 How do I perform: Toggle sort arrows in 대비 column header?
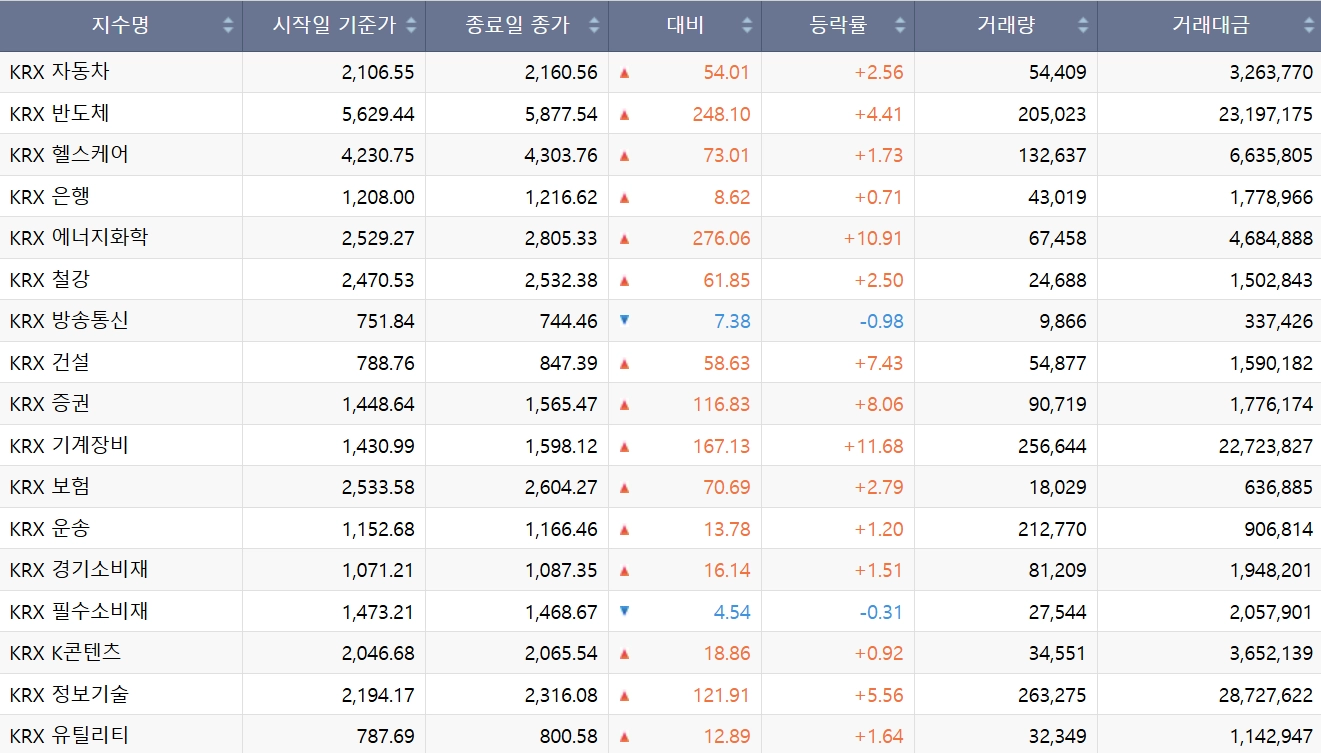[x=747, y=26]
